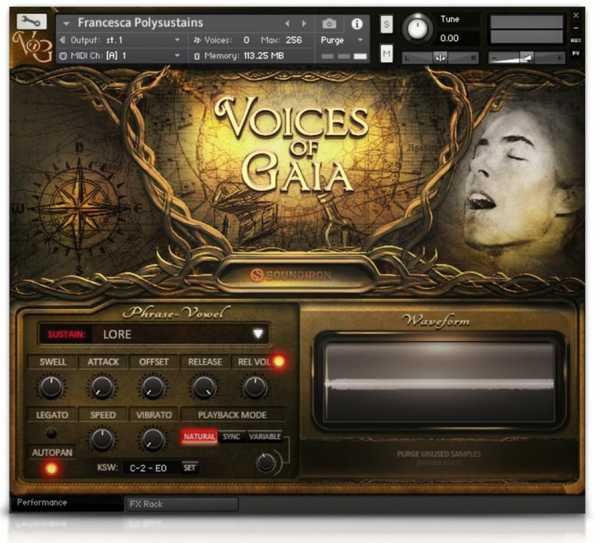Click the KSW range C-2 - E0 field
Viewport: 600px width, 543px height.
point(148,468)
